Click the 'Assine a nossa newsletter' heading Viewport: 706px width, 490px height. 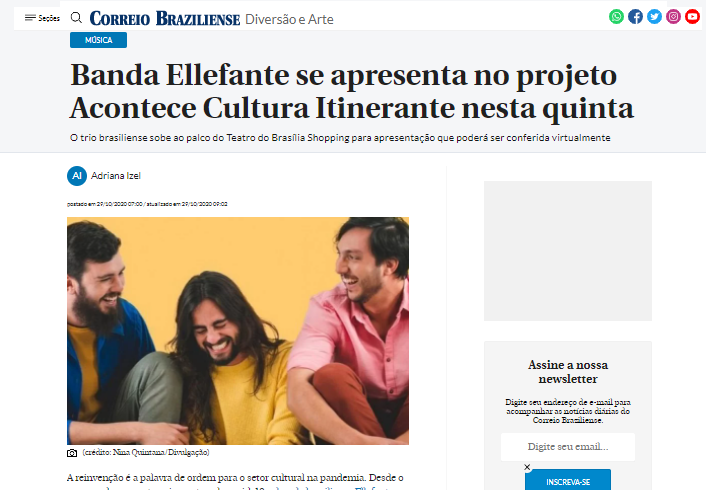pos(568,372)
